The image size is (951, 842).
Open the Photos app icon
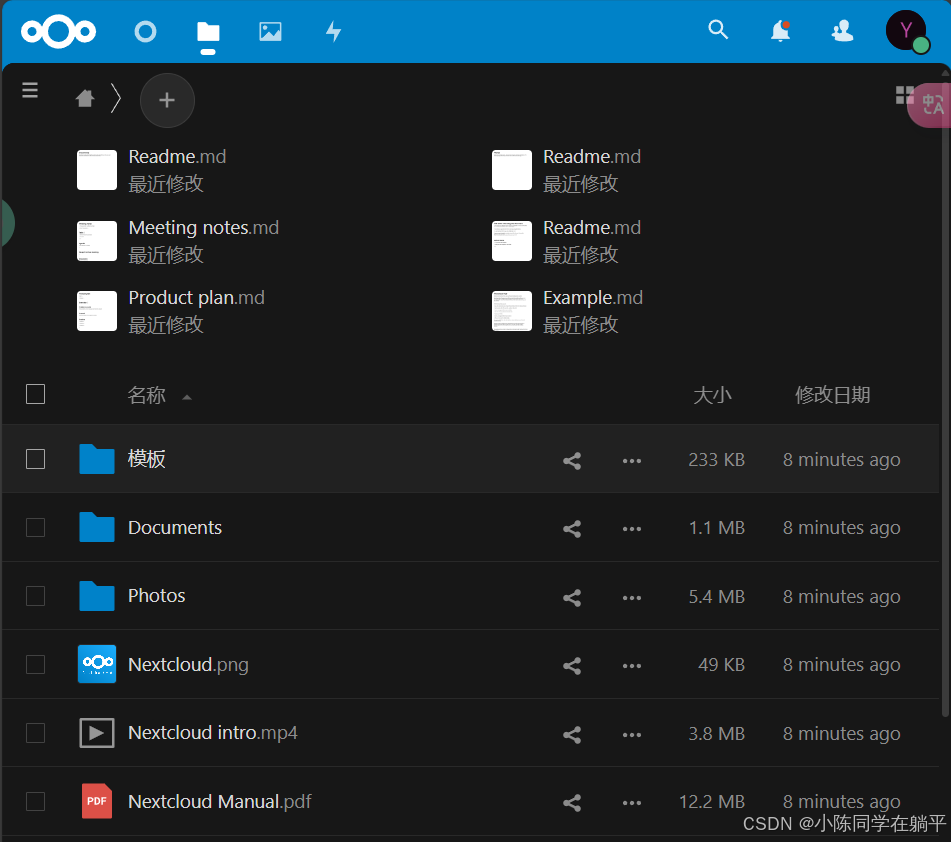click(x=271, y=32)
